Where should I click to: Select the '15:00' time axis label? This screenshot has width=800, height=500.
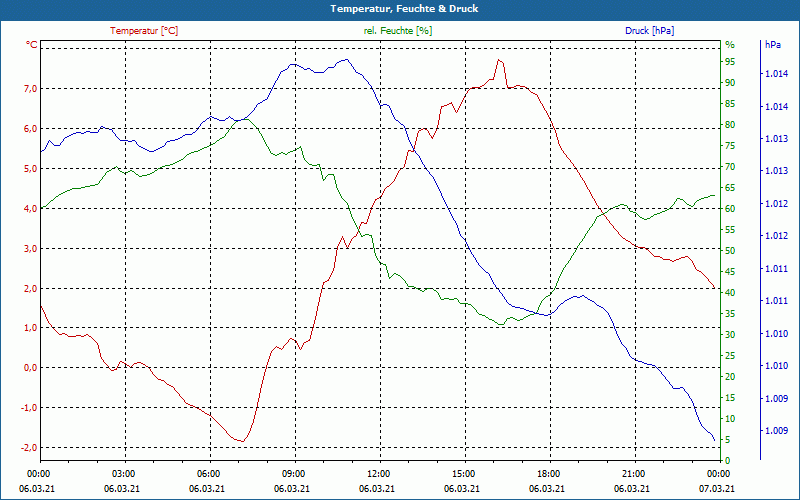point(464,474)
